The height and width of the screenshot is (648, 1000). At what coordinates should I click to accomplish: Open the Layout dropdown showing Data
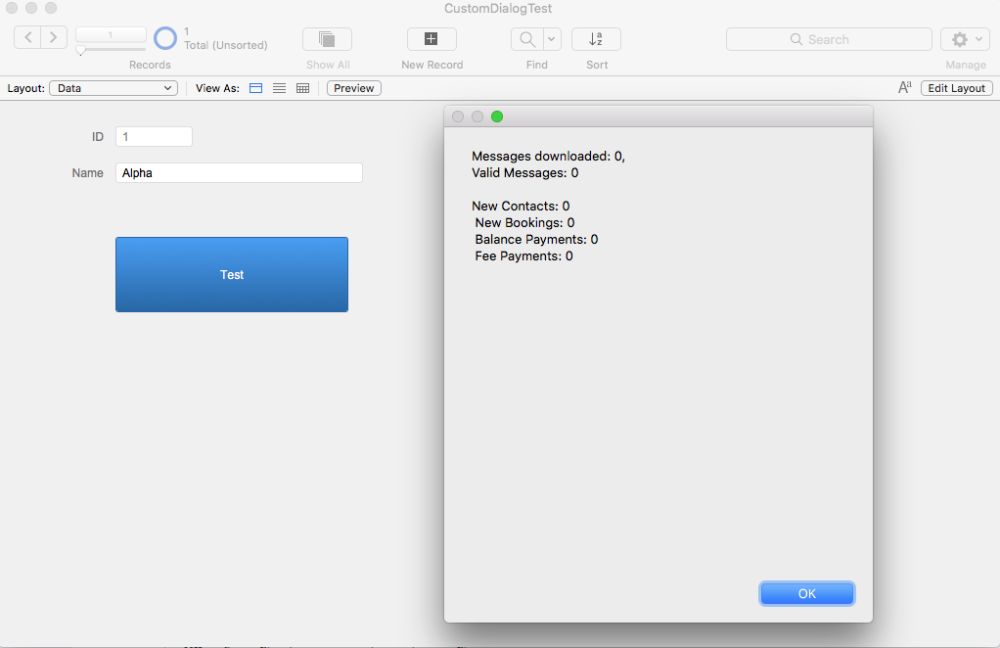(113, 88)
